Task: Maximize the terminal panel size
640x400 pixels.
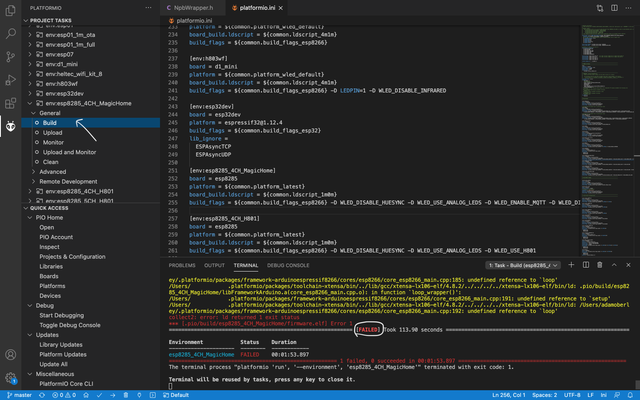Action: (614, 265)
